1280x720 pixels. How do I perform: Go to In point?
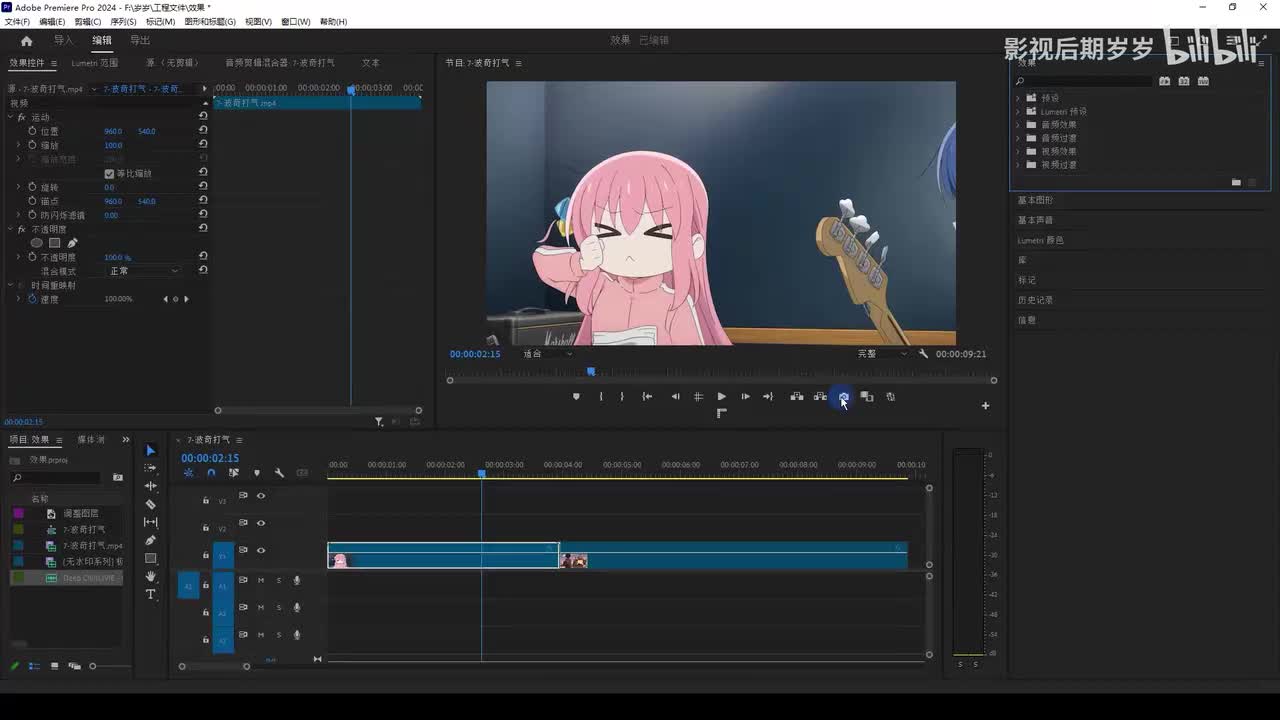tap(647, 397)
